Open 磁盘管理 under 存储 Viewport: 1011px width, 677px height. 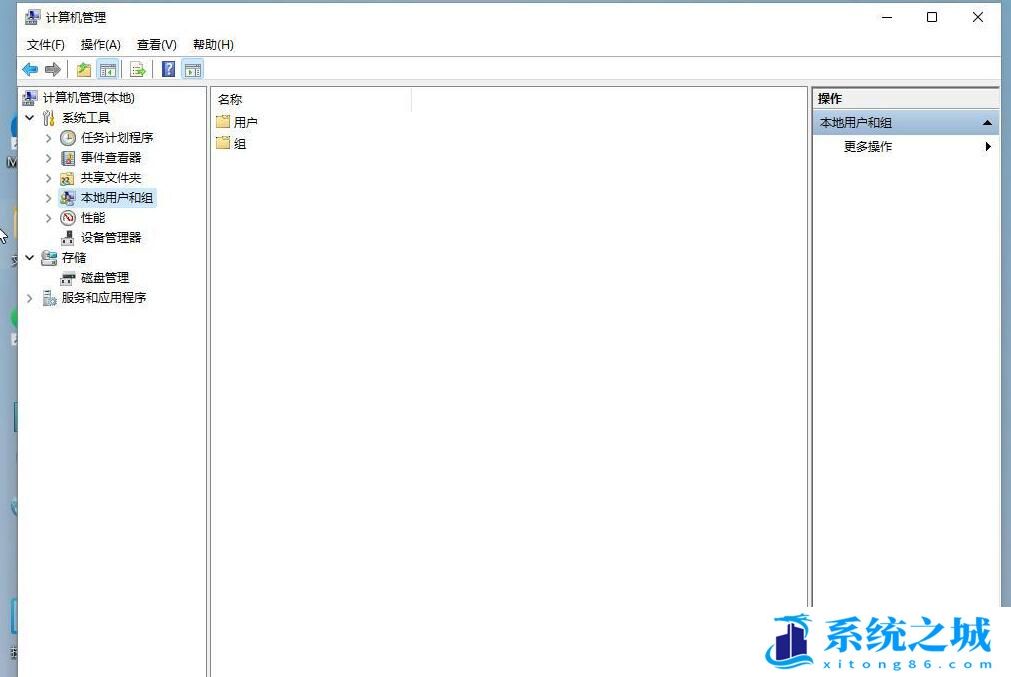105,278
